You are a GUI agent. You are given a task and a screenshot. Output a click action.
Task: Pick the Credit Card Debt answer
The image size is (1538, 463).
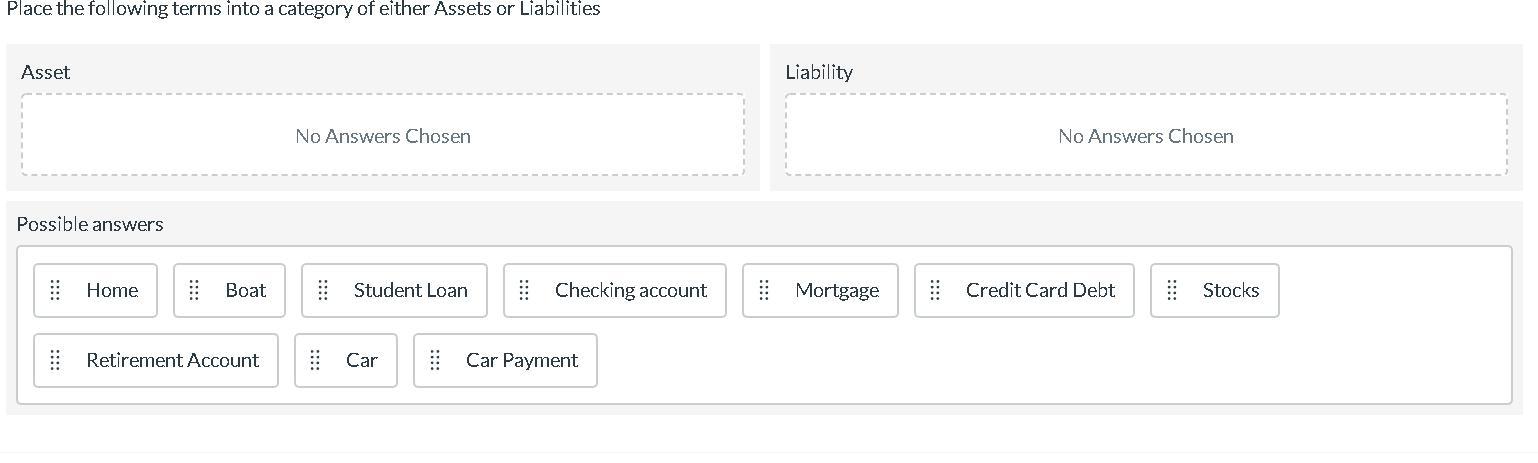1040,290
